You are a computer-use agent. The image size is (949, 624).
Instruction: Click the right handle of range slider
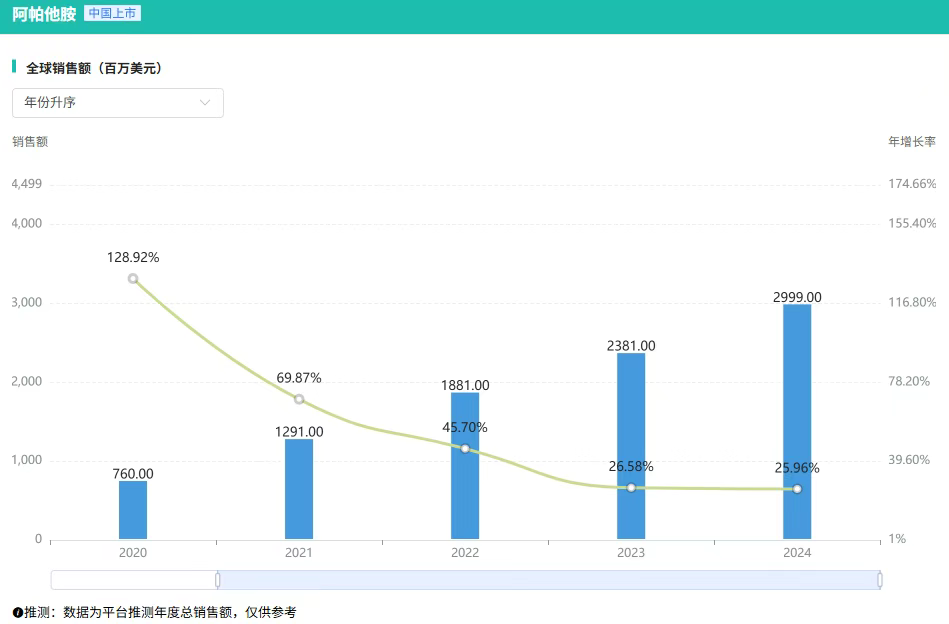[880, 580]
